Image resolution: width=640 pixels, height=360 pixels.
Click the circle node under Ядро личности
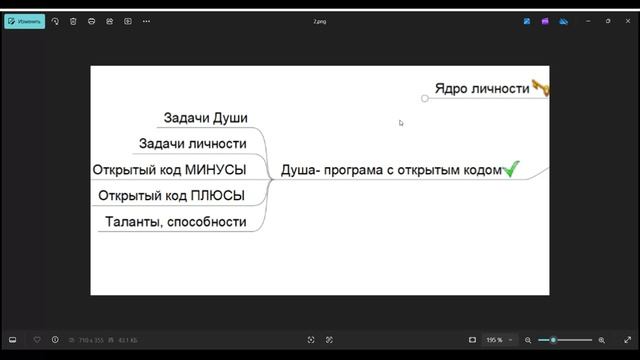pos(424,98)
